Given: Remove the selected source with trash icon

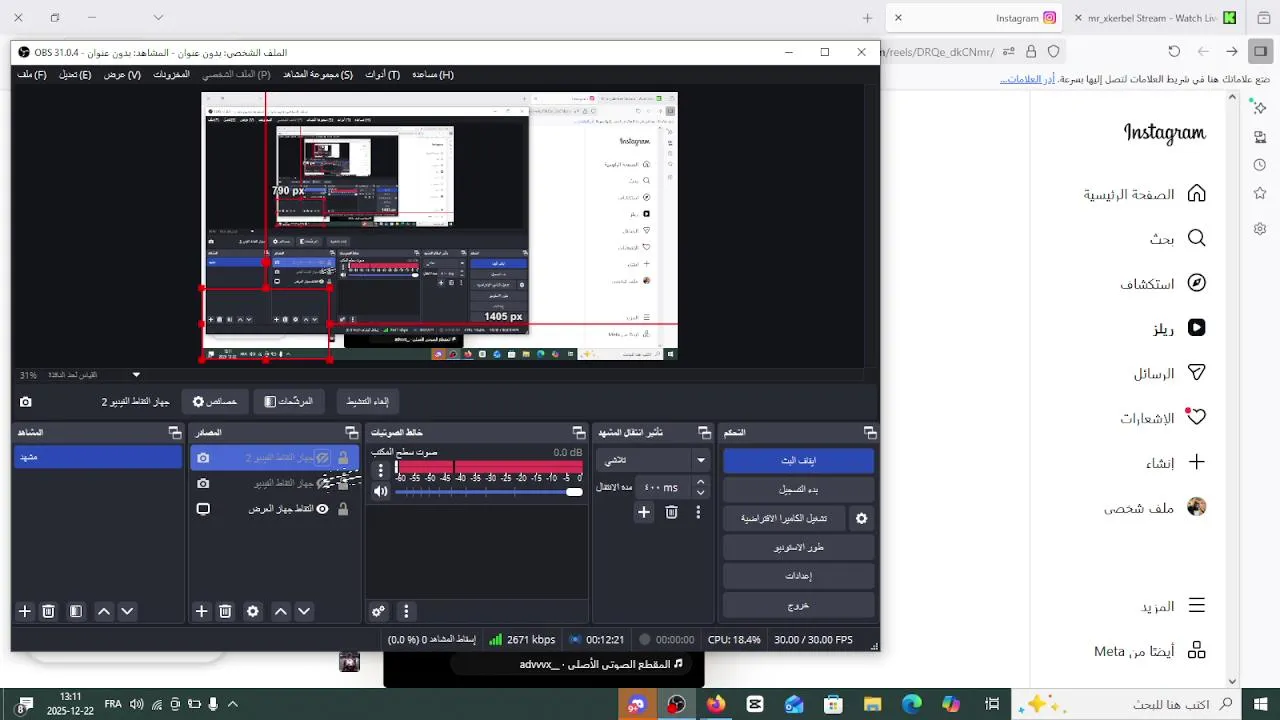Looking at the screenshot, I should [225, 611].
